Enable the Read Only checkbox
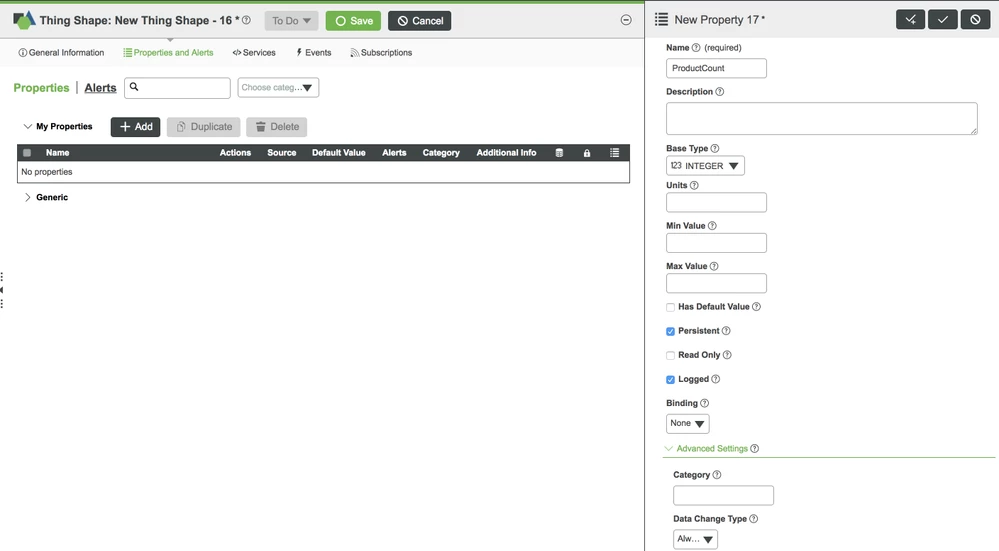The height and width of the screenshot is (551, 999). (670, 355)
